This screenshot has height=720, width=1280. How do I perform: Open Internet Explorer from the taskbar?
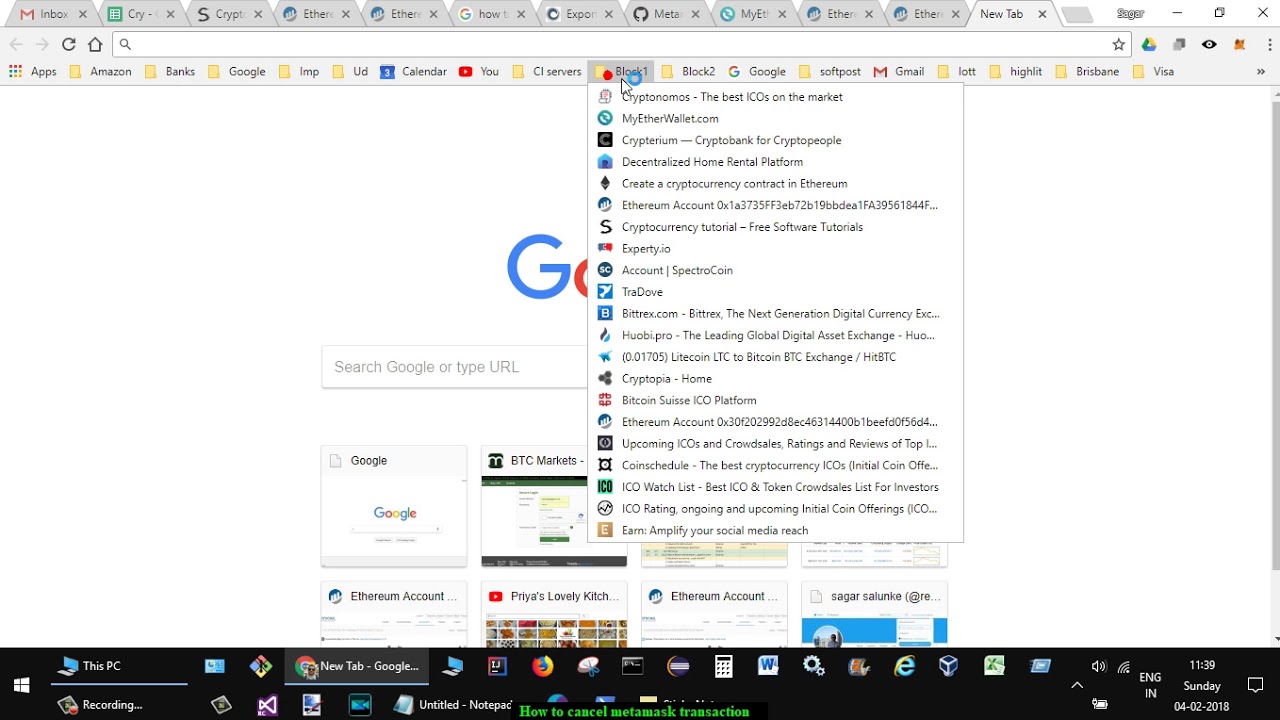(904, 666)
